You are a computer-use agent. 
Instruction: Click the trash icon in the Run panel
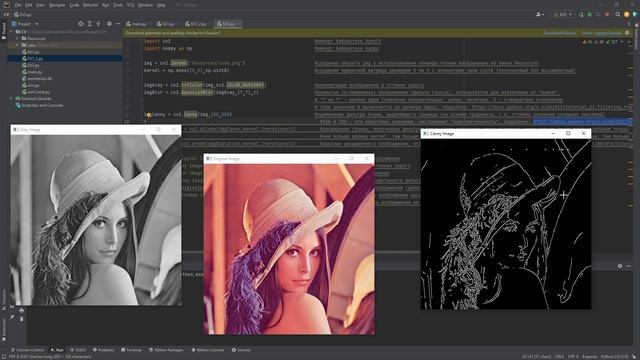(x=21, y=318)
